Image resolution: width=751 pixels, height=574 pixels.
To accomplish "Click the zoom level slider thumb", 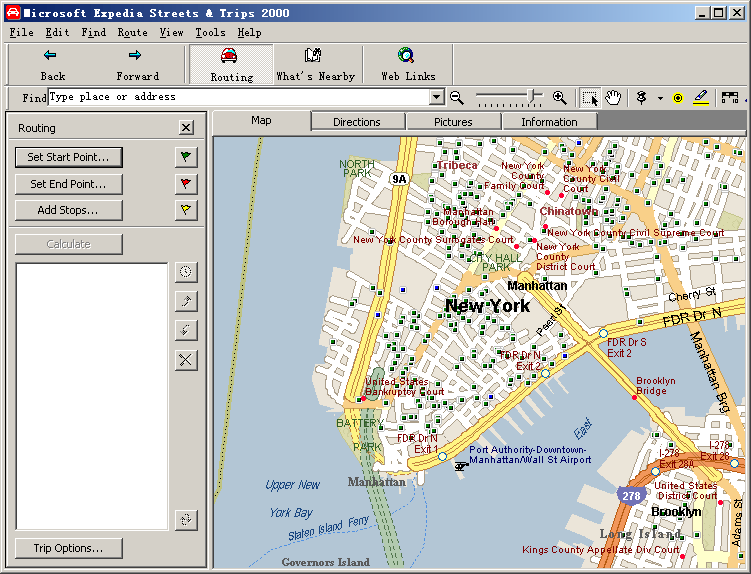I will point(531,96).
